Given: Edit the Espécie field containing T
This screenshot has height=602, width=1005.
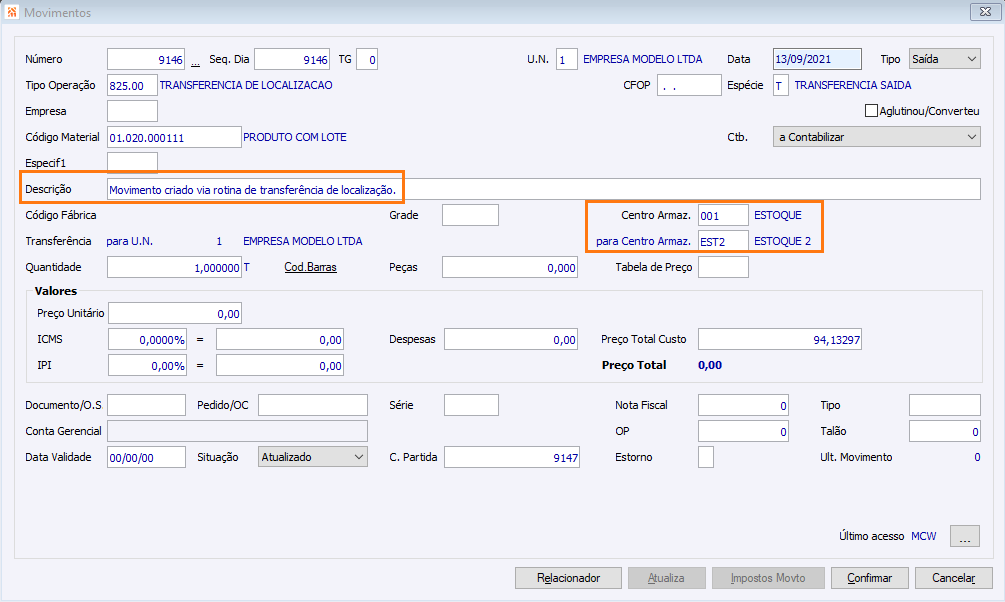Looking at the screenshot, I should (781, 85).
